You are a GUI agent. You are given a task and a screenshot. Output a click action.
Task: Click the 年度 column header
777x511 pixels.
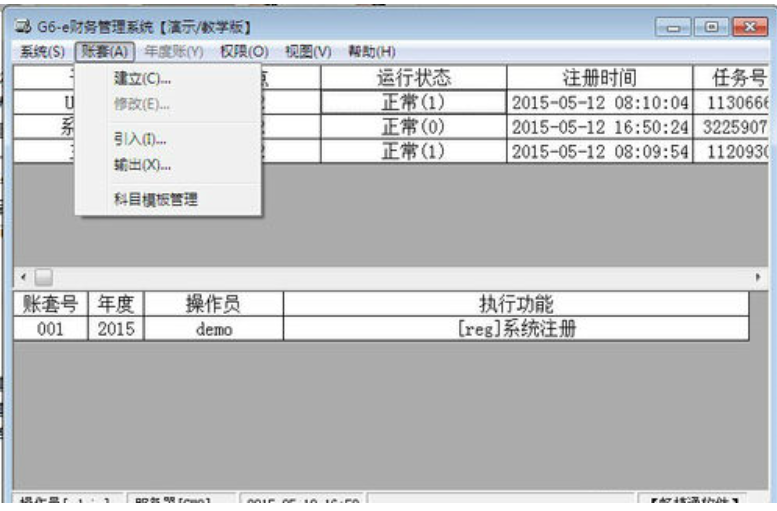(116, 304)
